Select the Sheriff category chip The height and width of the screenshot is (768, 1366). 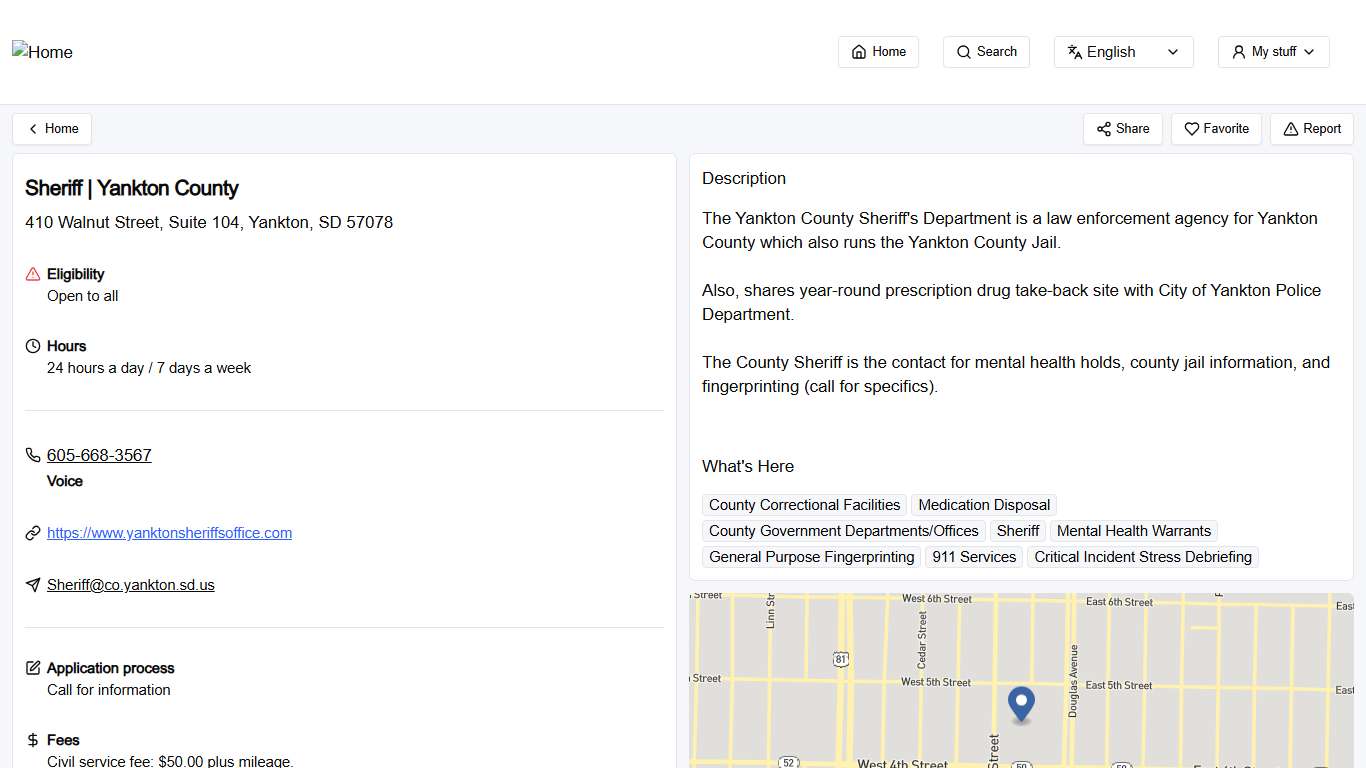pyautogui.click(x=1018, y=531)
